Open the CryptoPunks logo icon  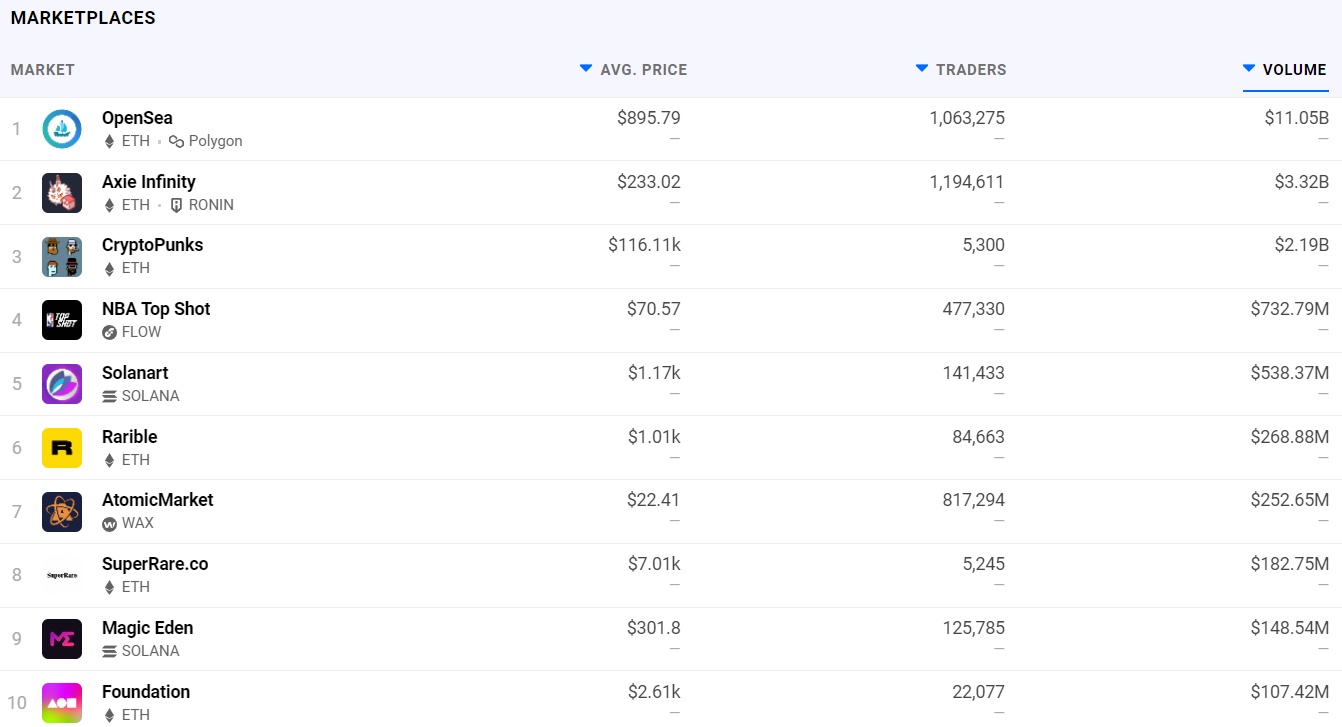point(62,257)
